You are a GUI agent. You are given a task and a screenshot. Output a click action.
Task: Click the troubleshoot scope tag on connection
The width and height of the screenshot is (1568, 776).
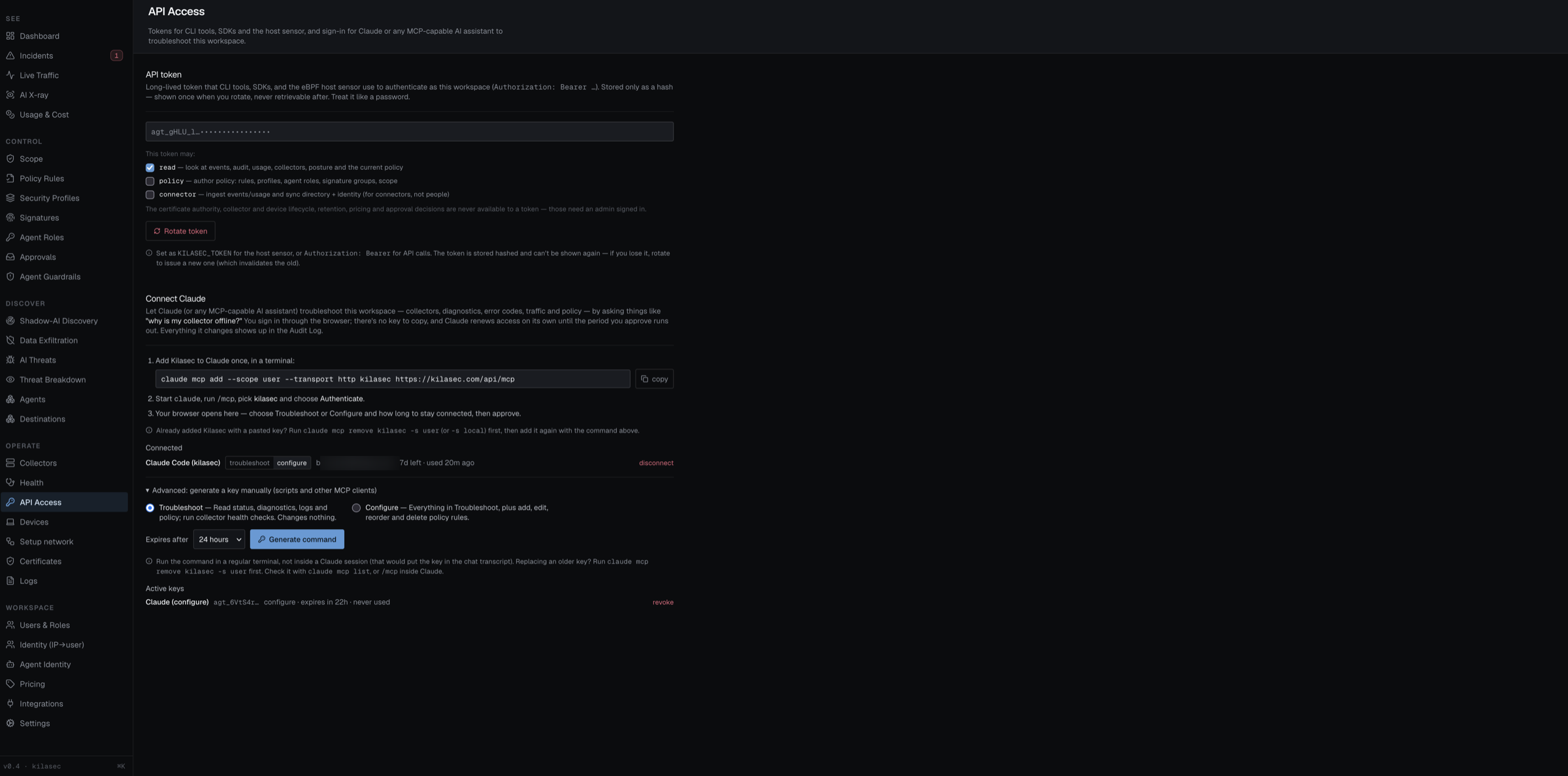pos(250,463)
